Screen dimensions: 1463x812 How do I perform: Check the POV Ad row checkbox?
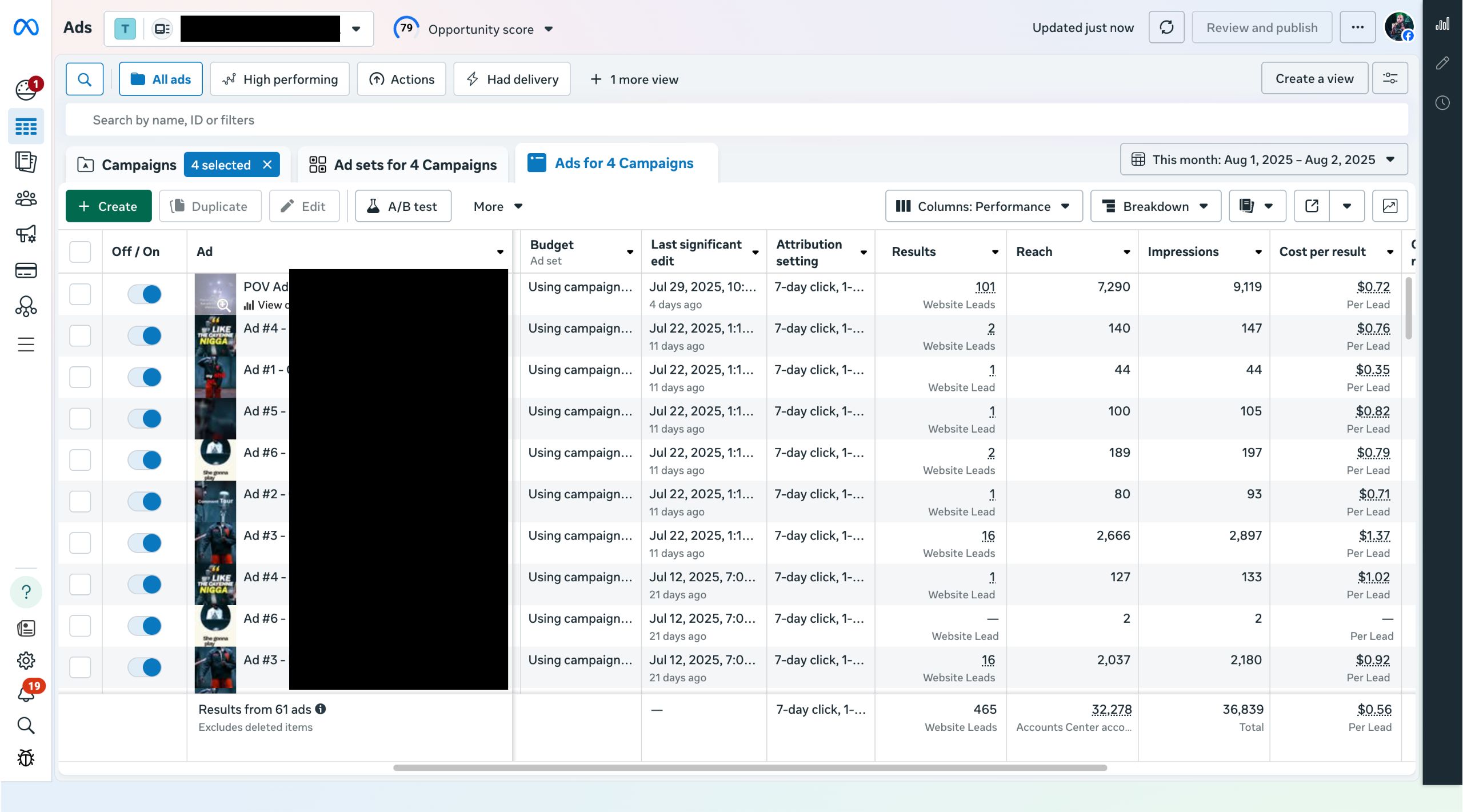pos(80,294)
